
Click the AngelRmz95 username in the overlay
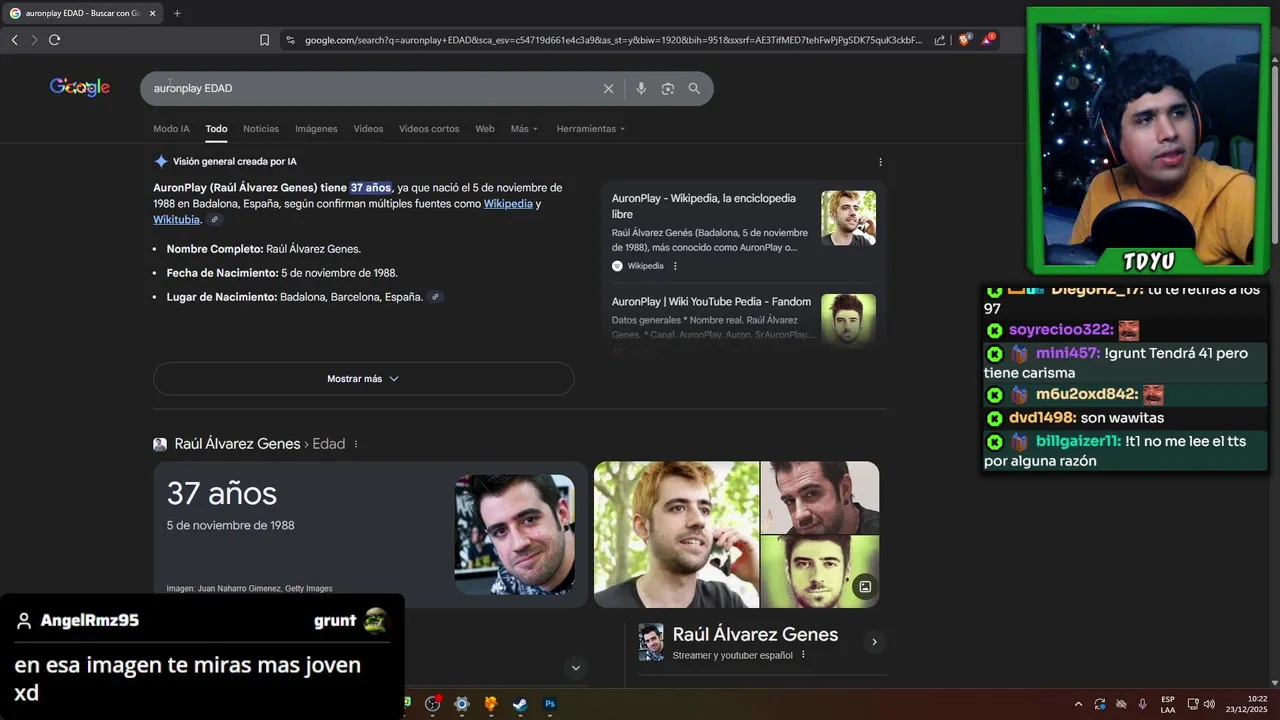tap(90, 621)
